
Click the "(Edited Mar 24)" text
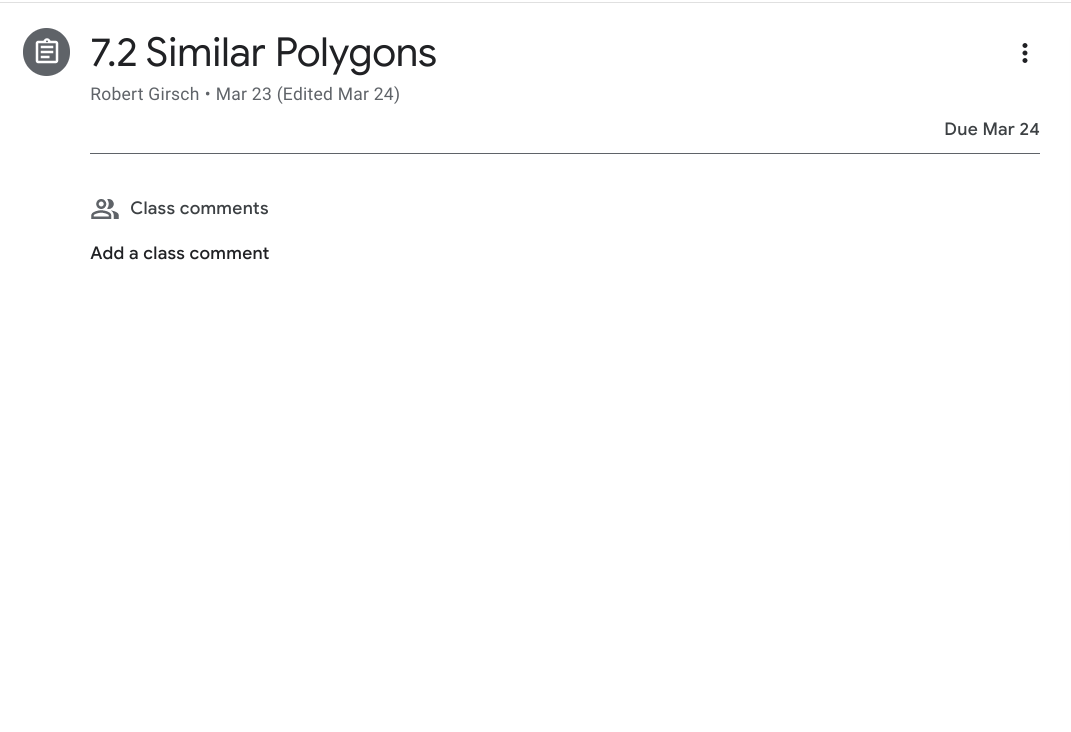pos(338,95)
